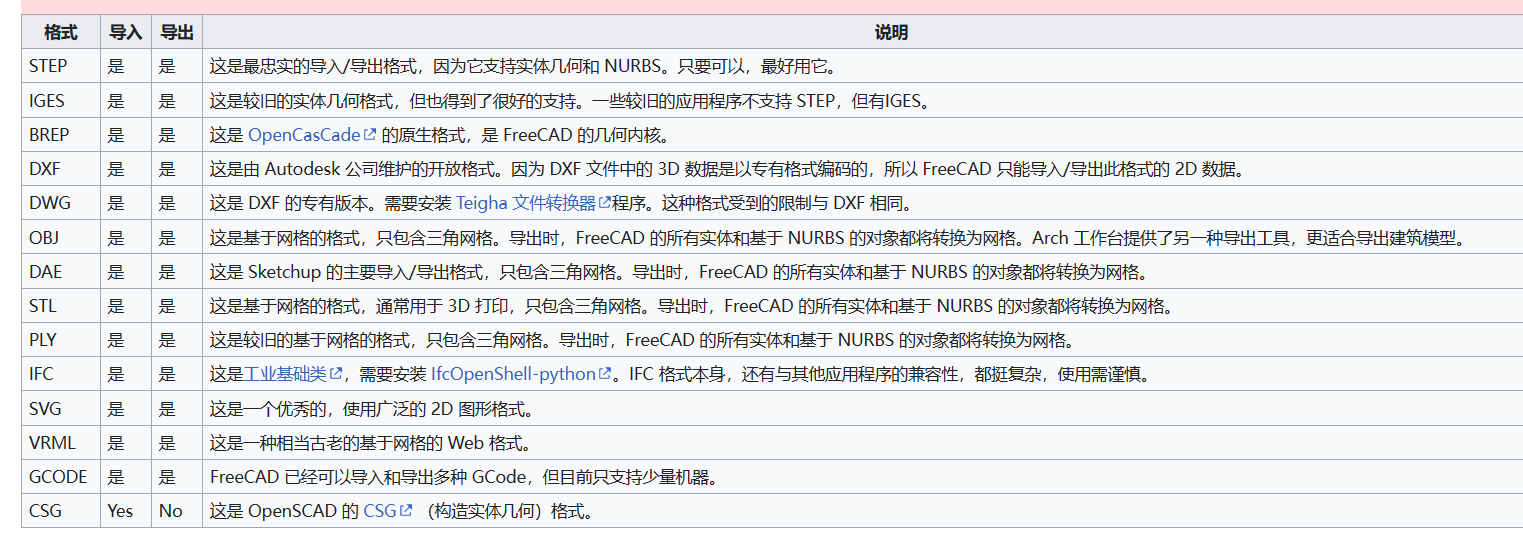Screen dimensions: 1523x541
Task: Click the "Yes" import cell in the CSG row
Action: (120, 511)
